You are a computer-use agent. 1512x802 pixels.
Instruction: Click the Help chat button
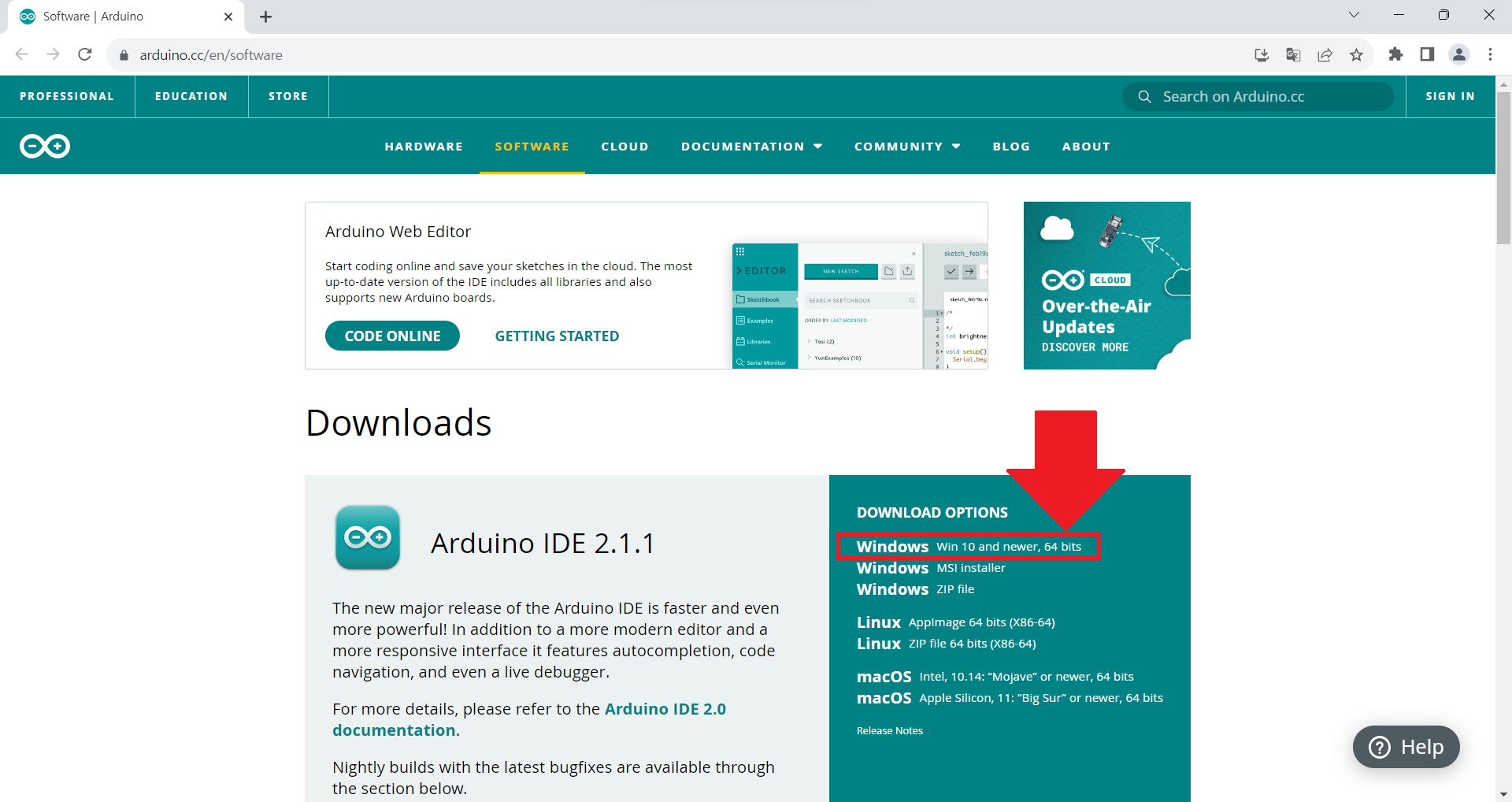(x=1406, y=747)
